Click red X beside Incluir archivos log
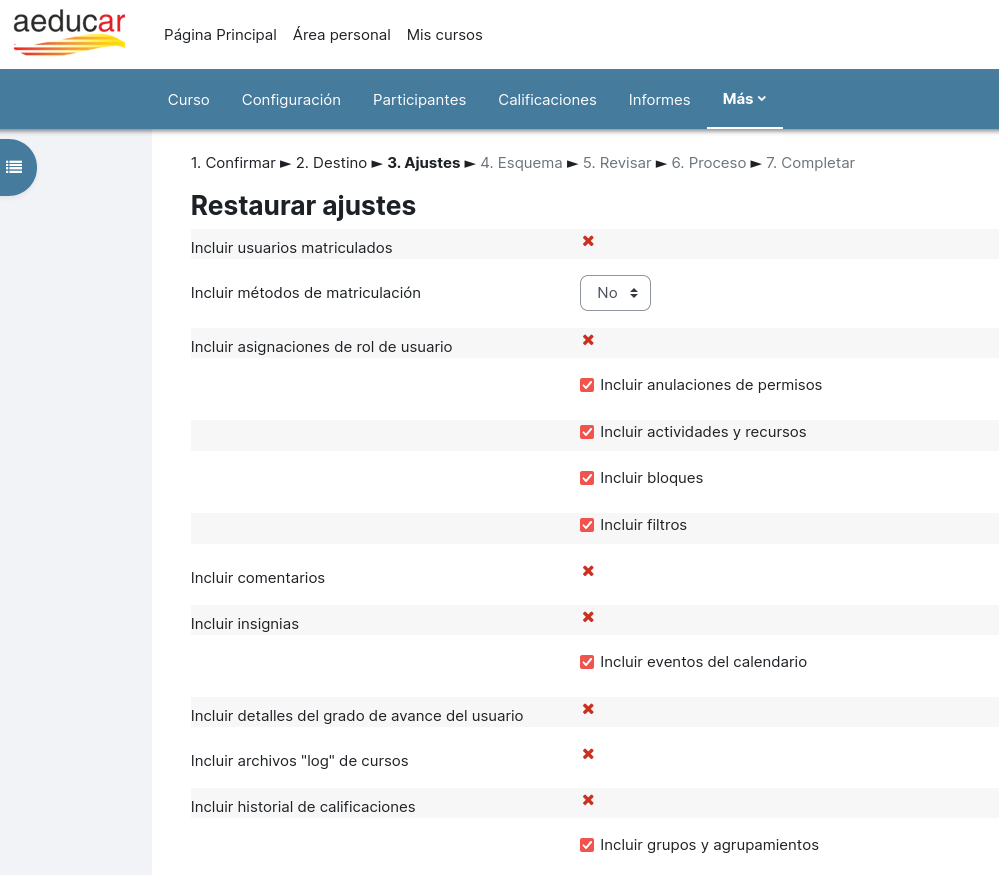 pos(588,754)
